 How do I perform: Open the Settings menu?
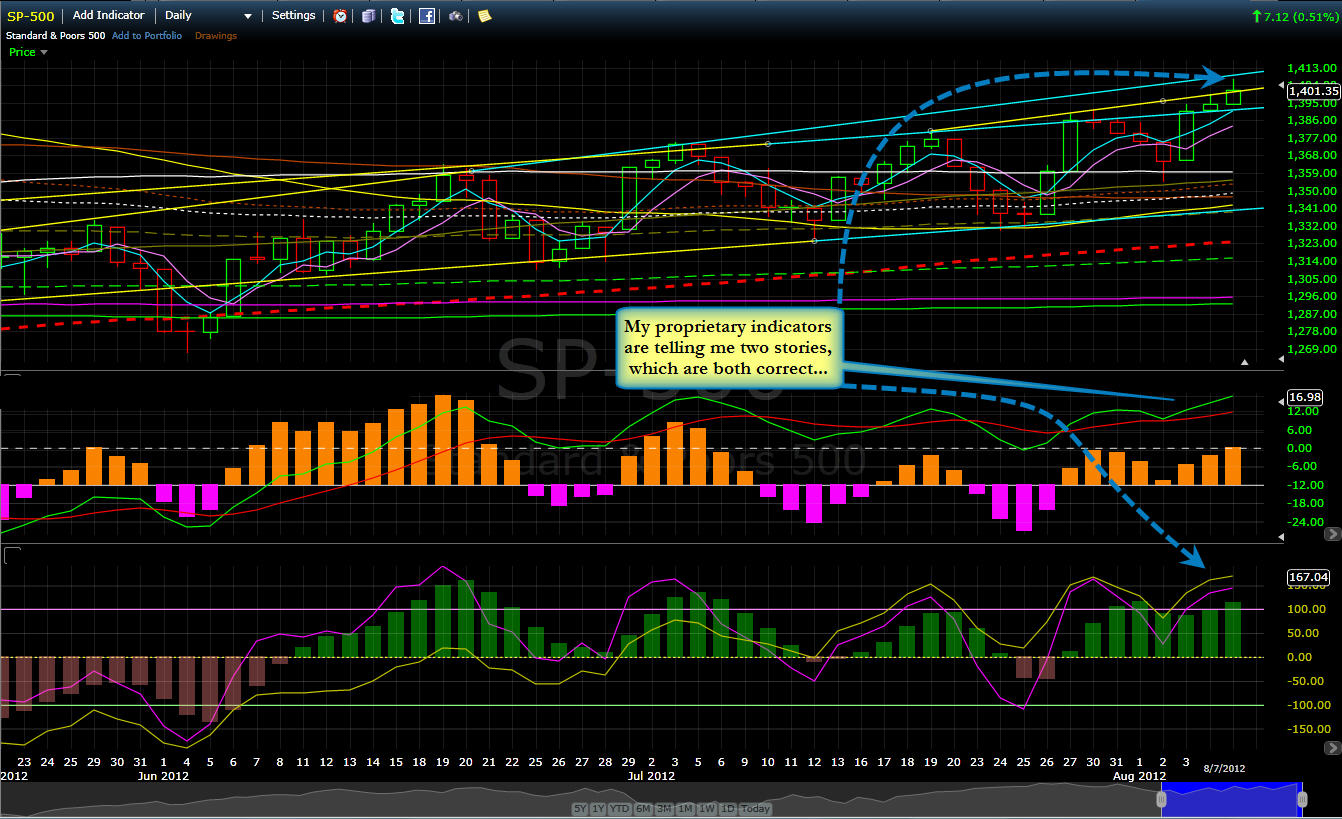pyautogui.click(x=293, y=15)
